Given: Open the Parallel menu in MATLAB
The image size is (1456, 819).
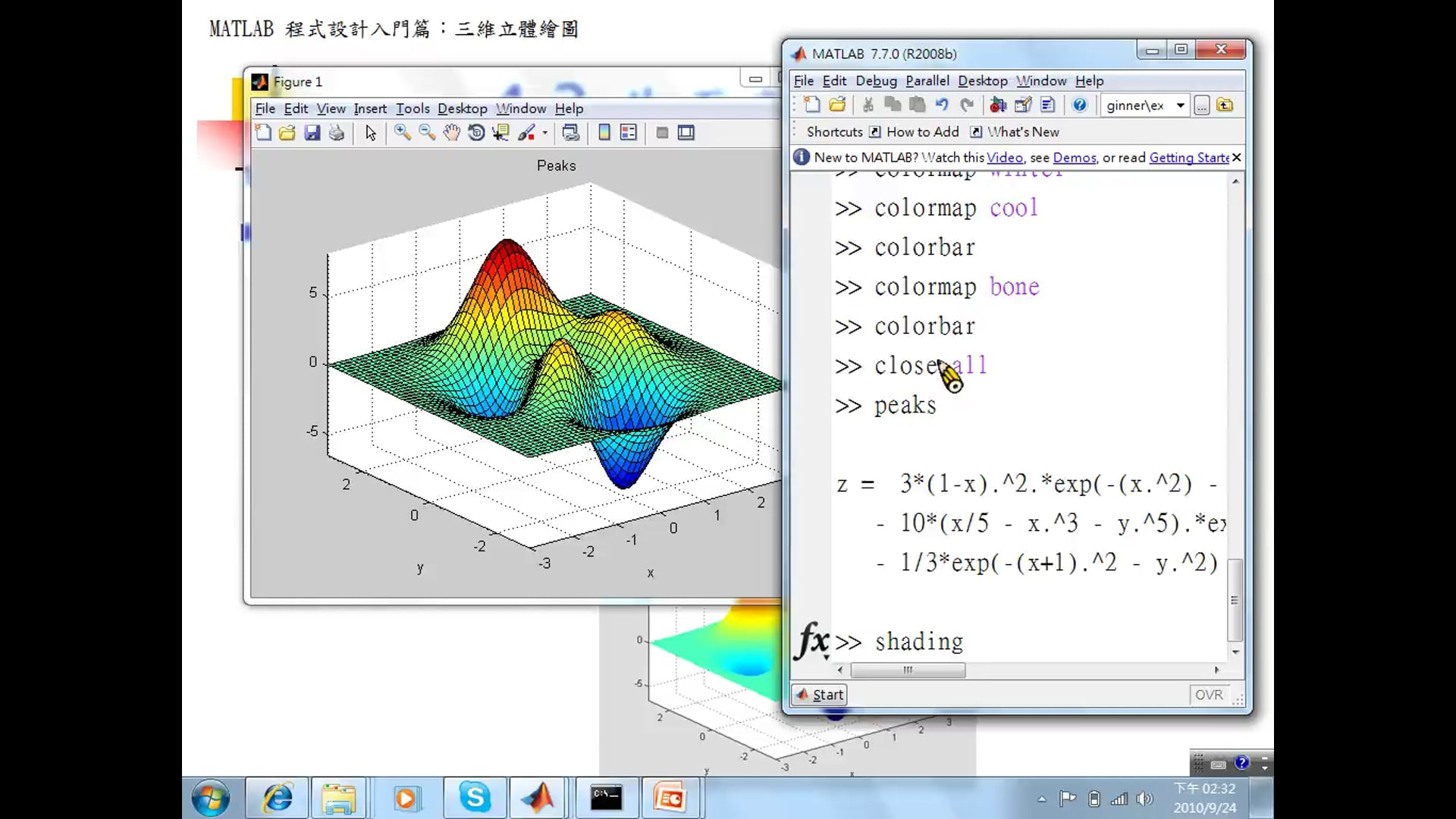Looking at the screenshot, I should pyautogui.click(x=927, y=80).
